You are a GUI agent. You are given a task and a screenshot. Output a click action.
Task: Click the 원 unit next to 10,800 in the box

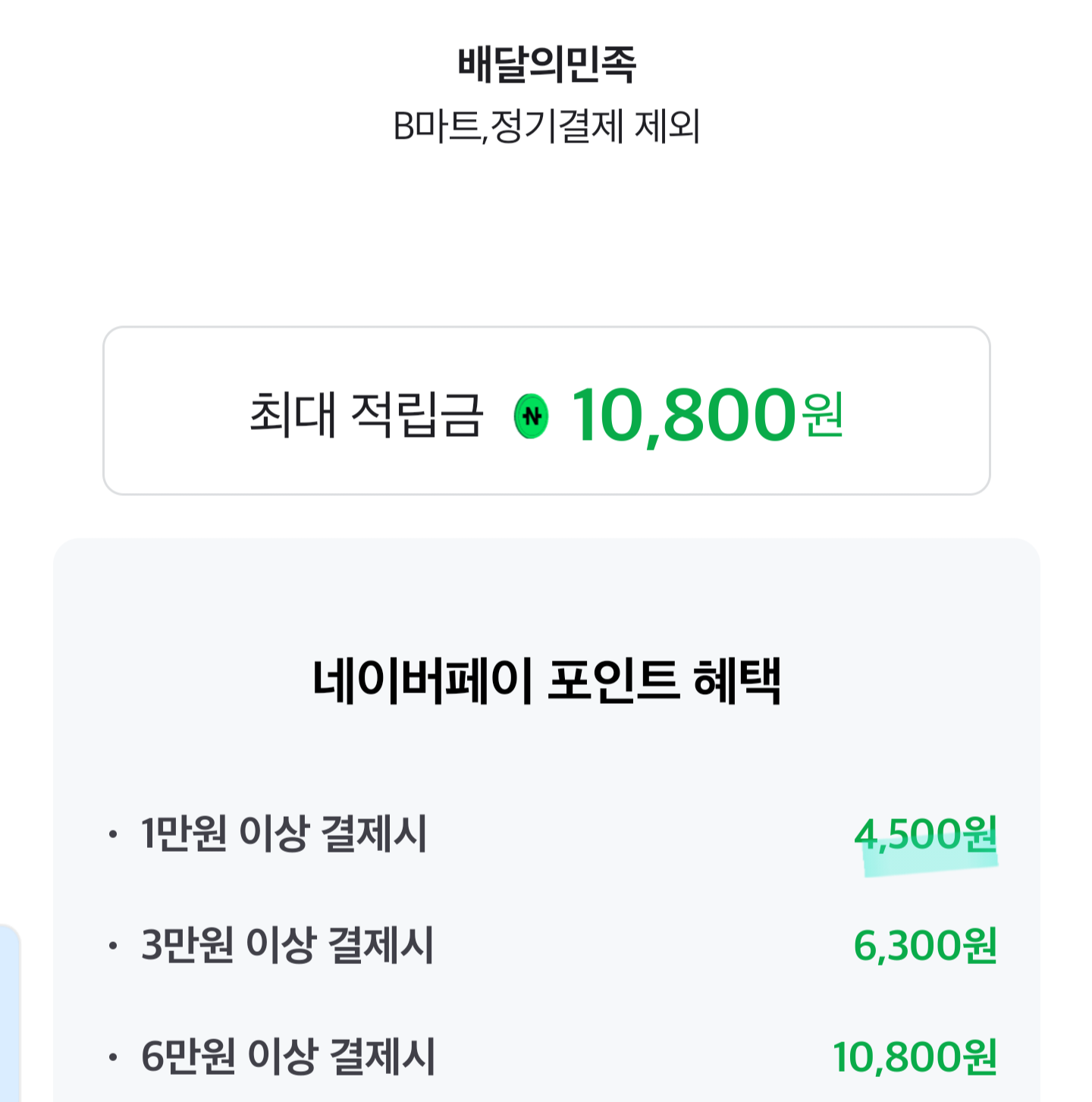823,415
